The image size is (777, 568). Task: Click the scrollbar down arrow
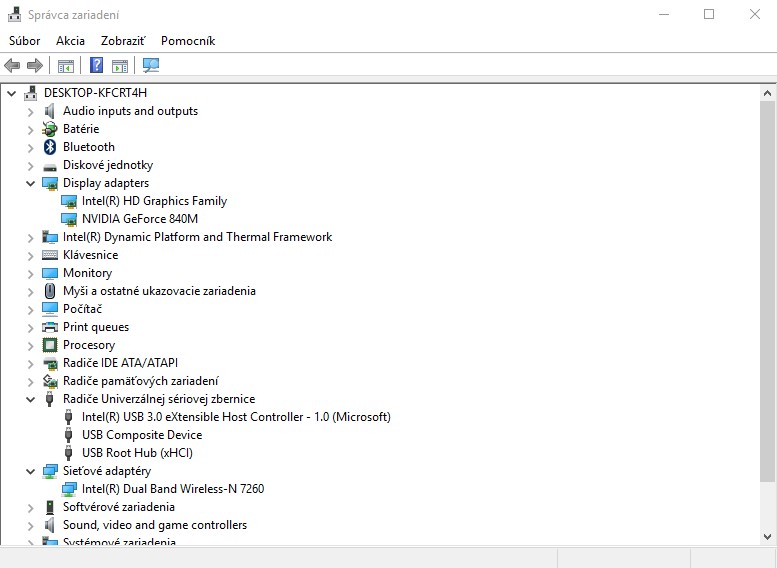pyautogui.click(x=767, y=536)
